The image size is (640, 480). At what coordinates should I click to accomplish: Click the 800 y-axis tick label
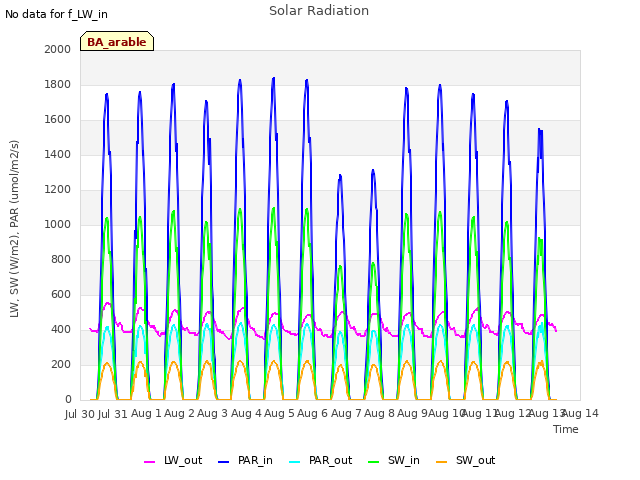[x=61, y=260]
